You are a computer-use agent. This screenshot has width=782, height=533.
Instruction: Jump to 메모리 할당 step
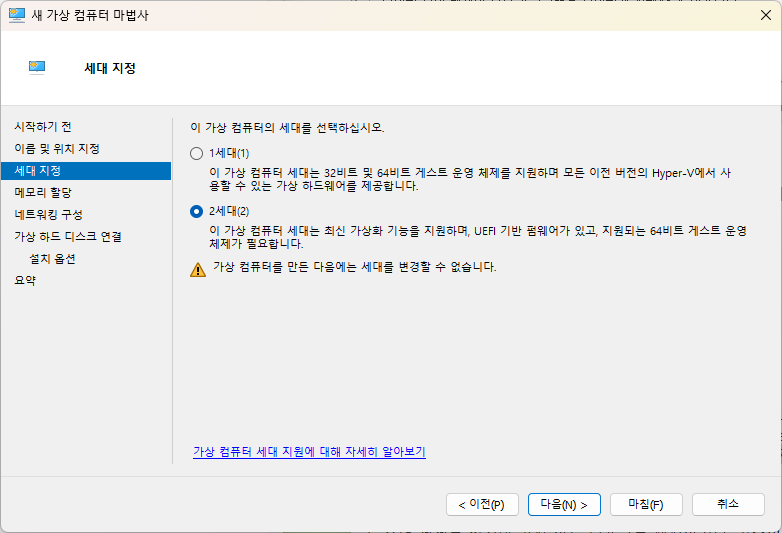tap(43, 192)
